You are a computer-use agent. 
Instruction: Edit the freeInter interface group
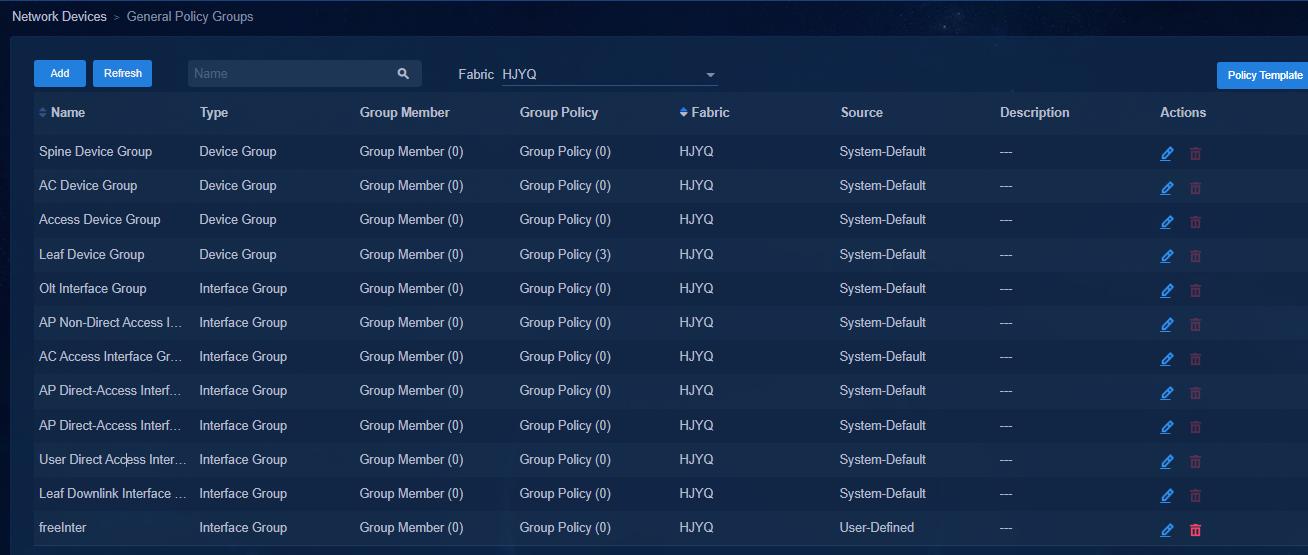point(1167,529)
